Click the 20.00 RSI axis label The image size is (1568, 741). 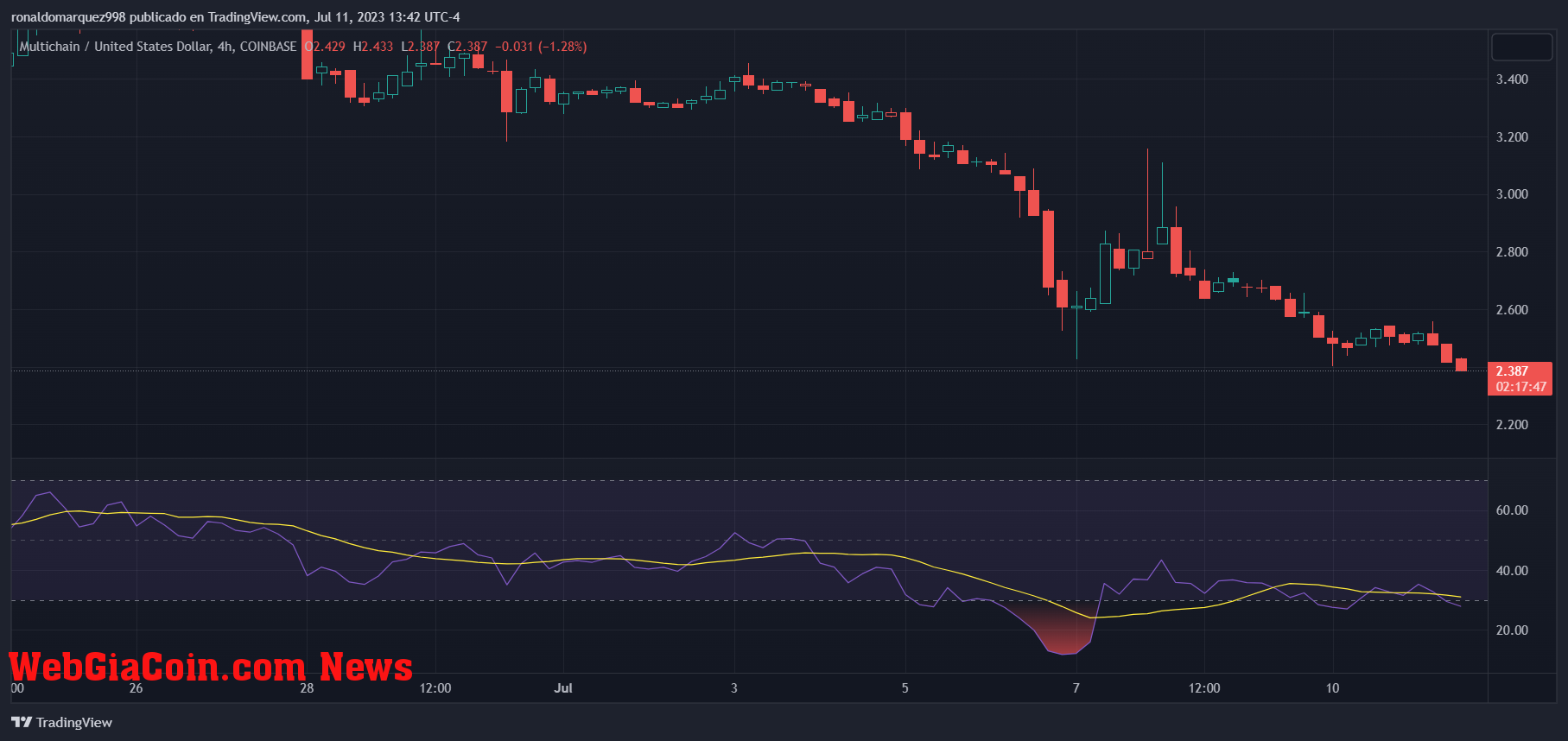1512,630
